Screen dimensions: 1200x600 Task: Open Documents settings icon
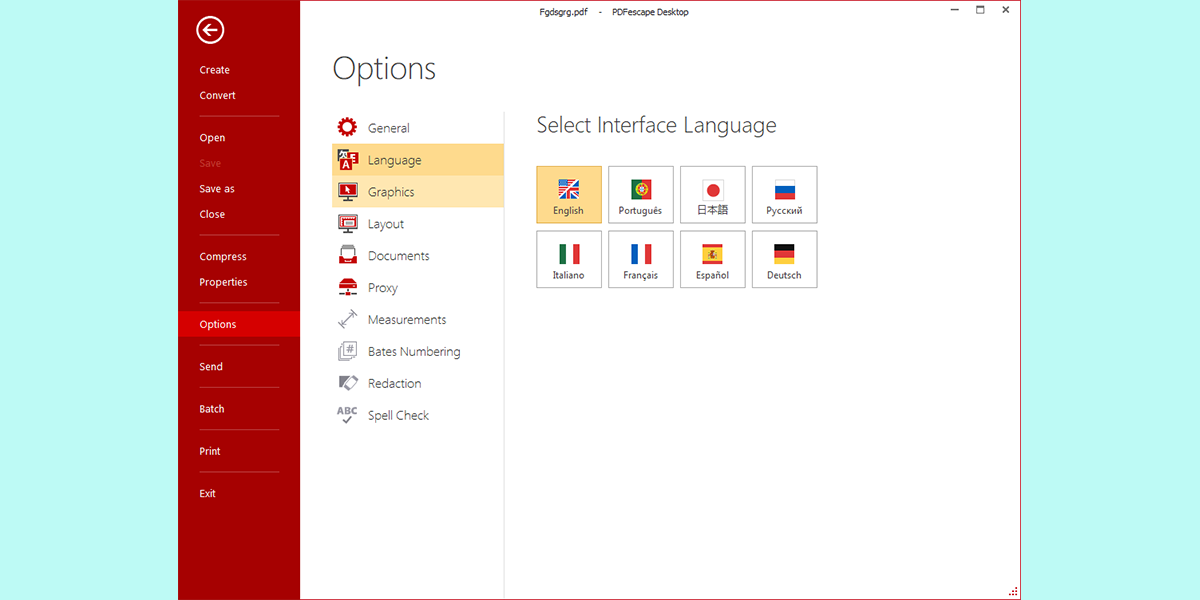[x=347, y=256]
